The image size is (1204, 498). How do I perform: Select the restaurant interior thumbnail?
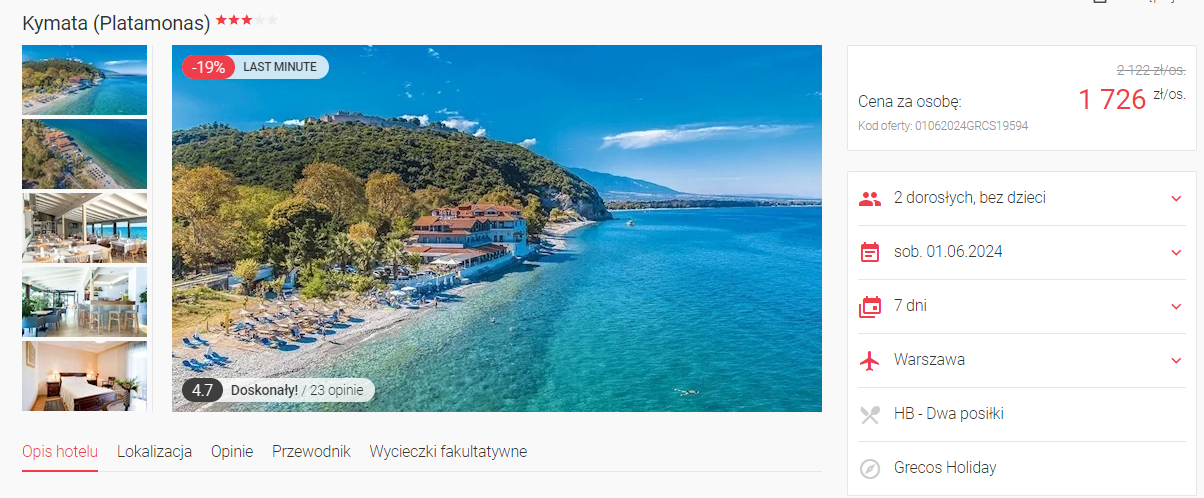coord(84,228)
